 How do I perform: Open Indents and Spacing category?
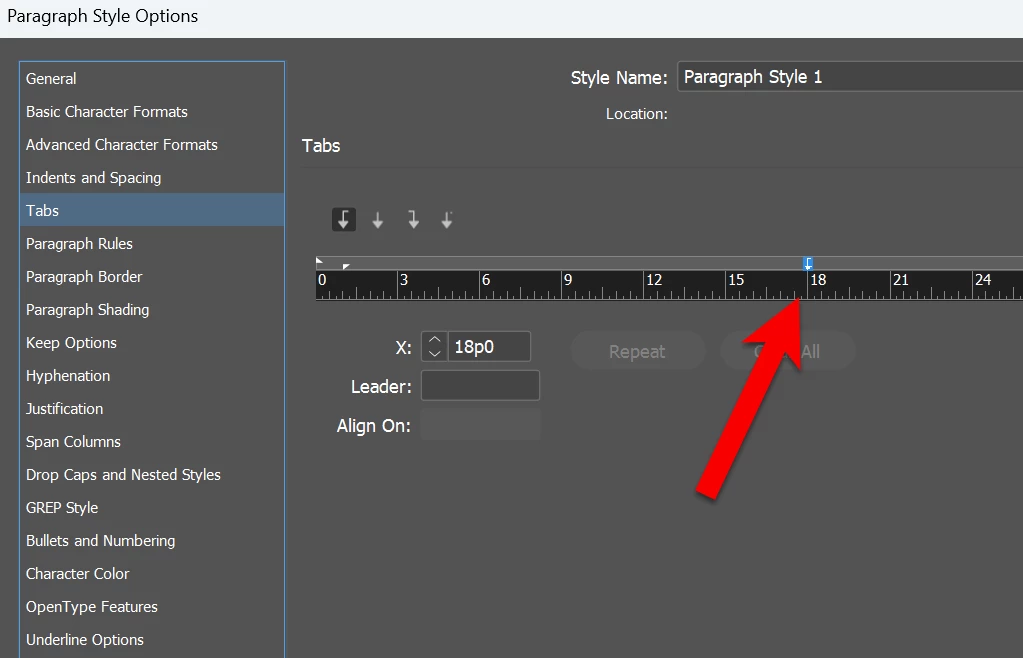[152, 177]
